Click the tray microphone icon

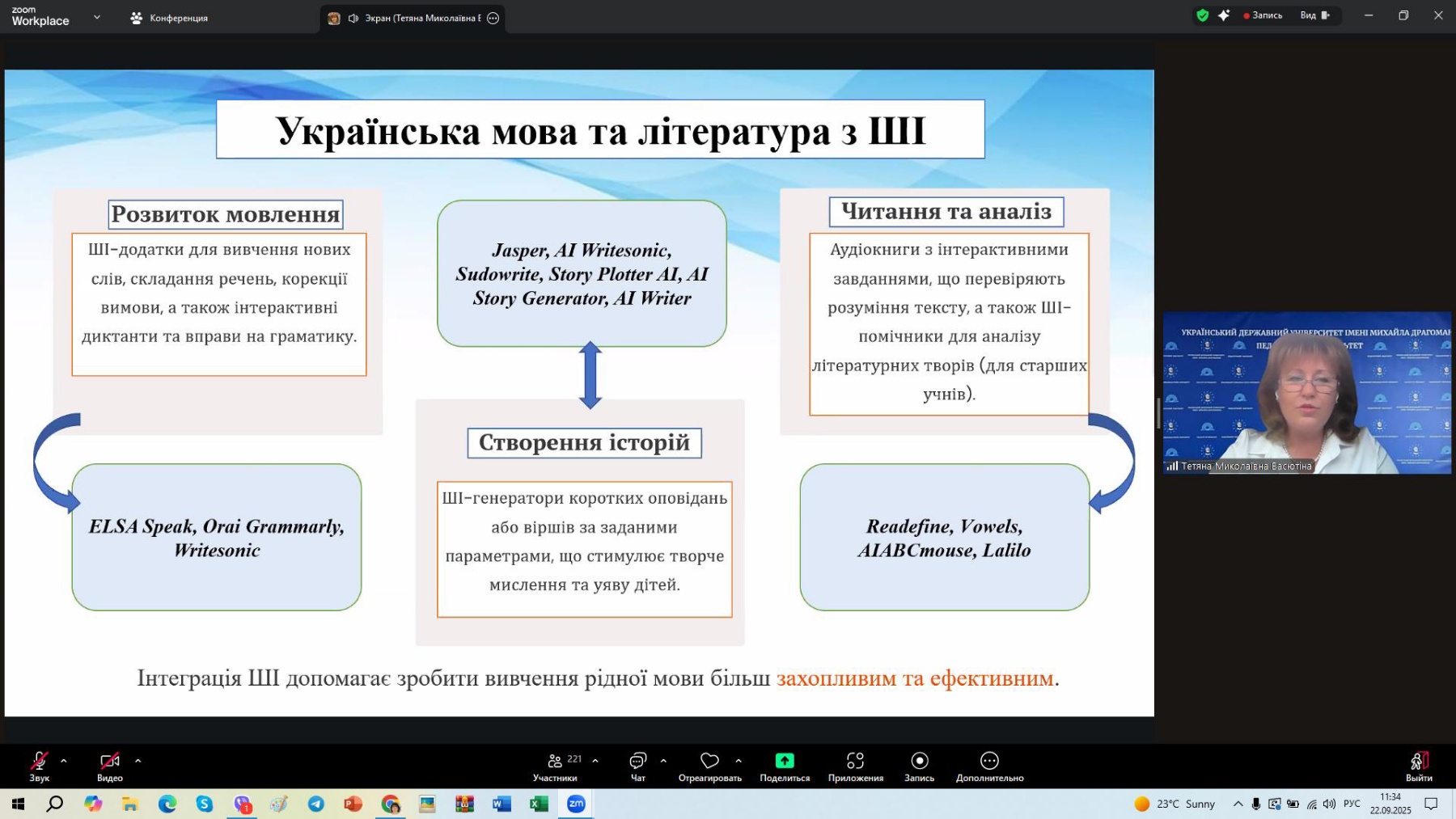click(1256, 804)
